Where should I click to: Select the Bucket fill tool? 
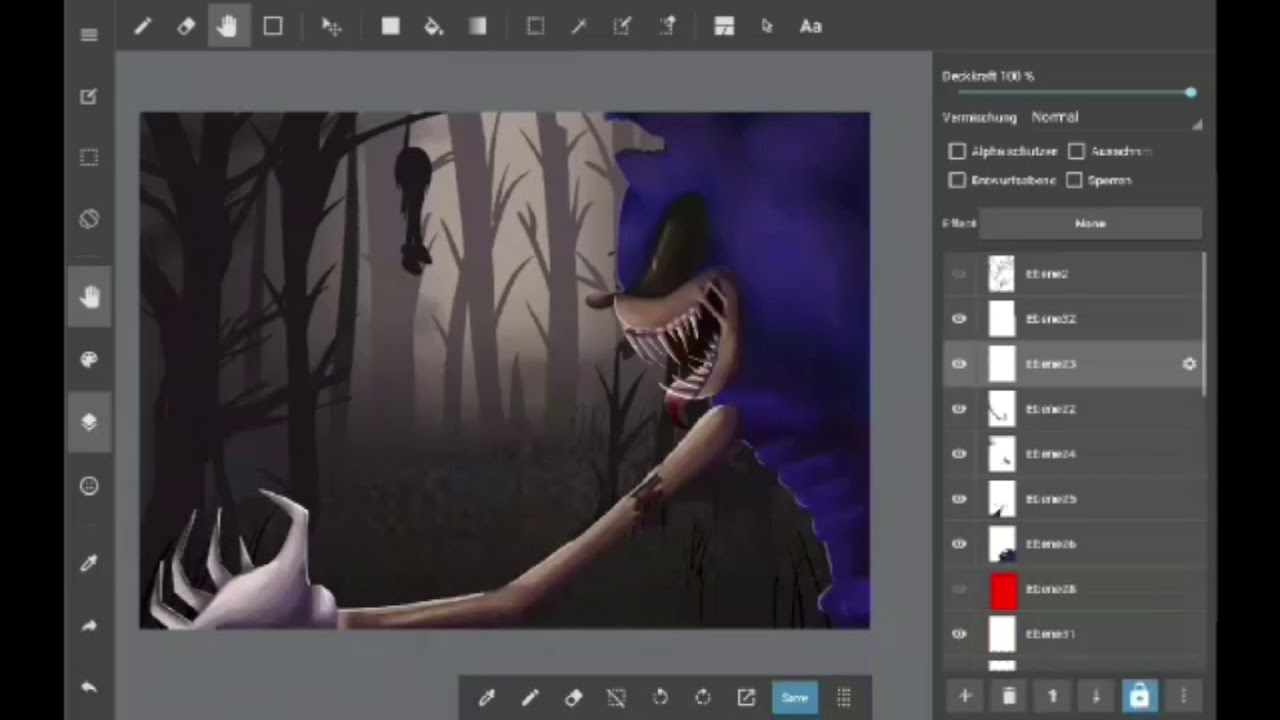coord(434,27)
